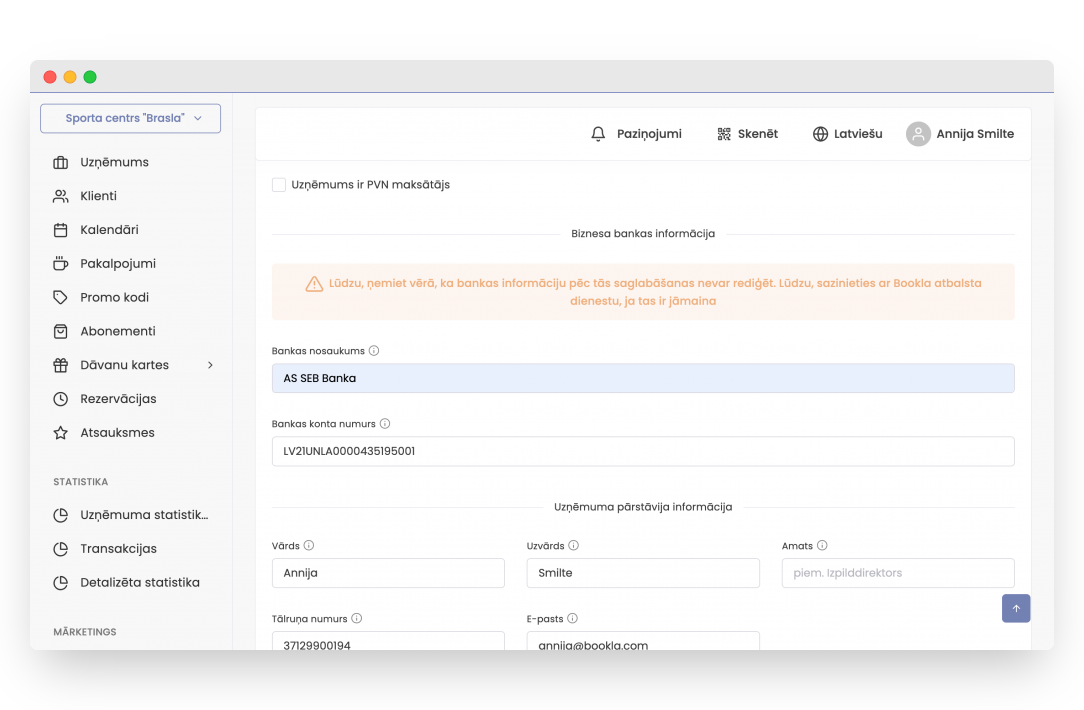Open Annija Smilte user avatar

click(x=918, y=134)
